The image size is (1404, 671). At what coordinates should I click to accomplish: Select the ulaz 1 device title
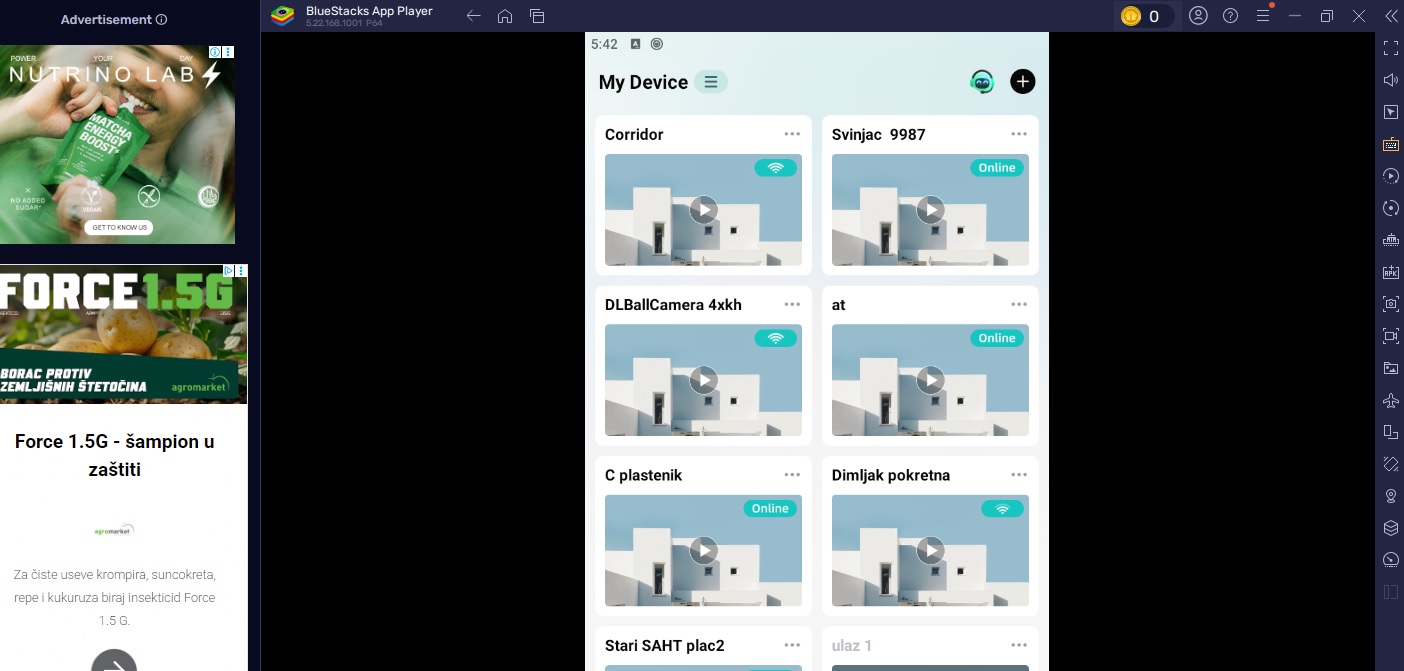click(852, 645)
